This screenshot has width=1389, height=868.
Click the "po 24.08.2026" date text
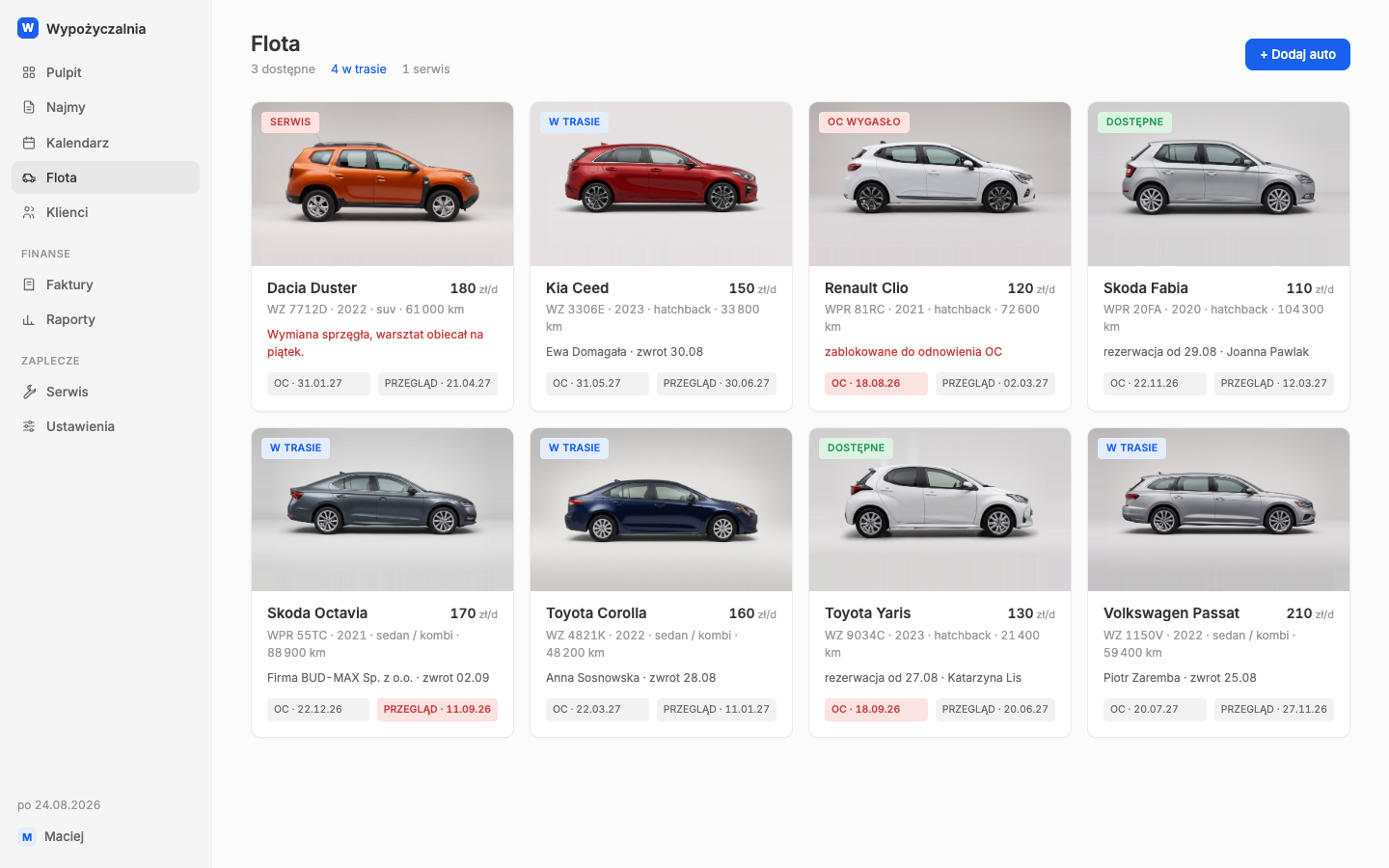tap(59, 805)
